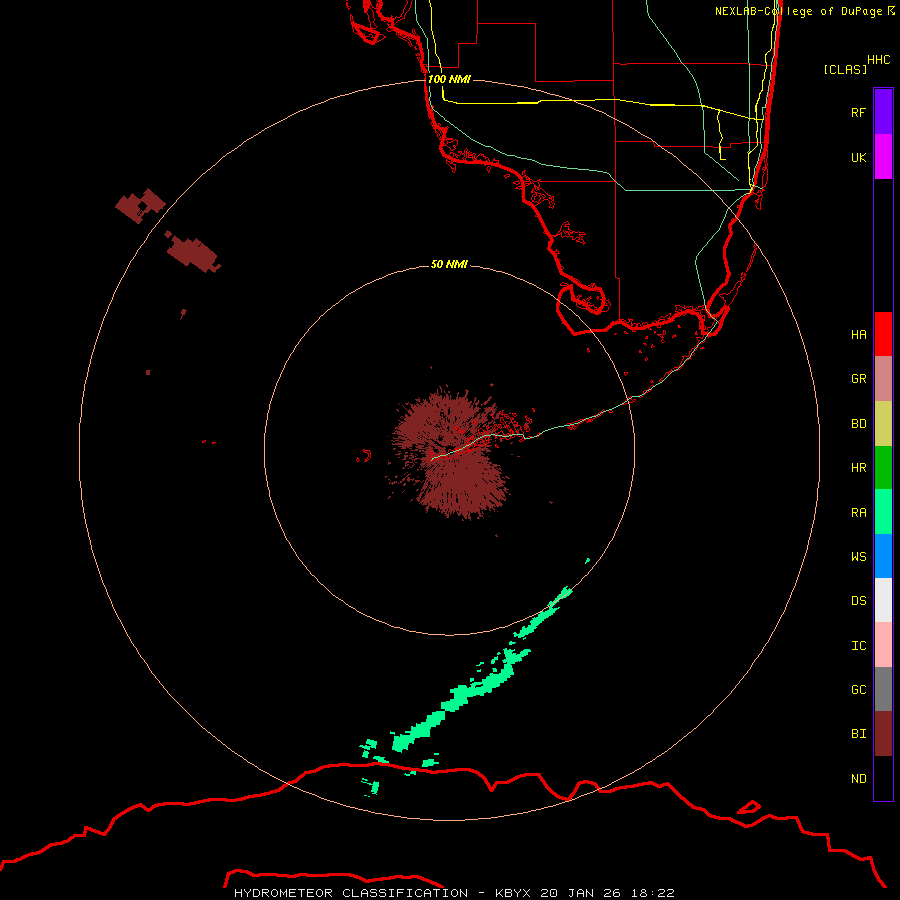Click the BI brown legend swatch
Image resolution: width=900 pixels, height=900 pixels.
coord(883,734)
